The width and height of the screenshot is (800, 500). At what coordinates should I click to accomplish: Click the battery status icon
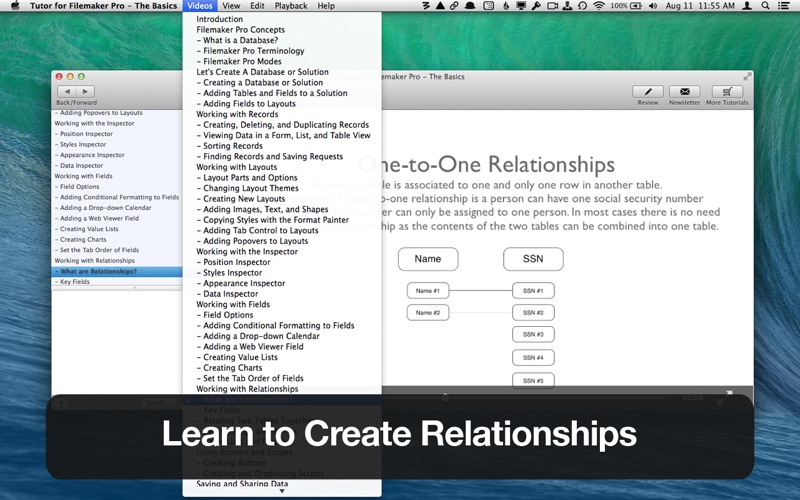click(x=636, y=6)
